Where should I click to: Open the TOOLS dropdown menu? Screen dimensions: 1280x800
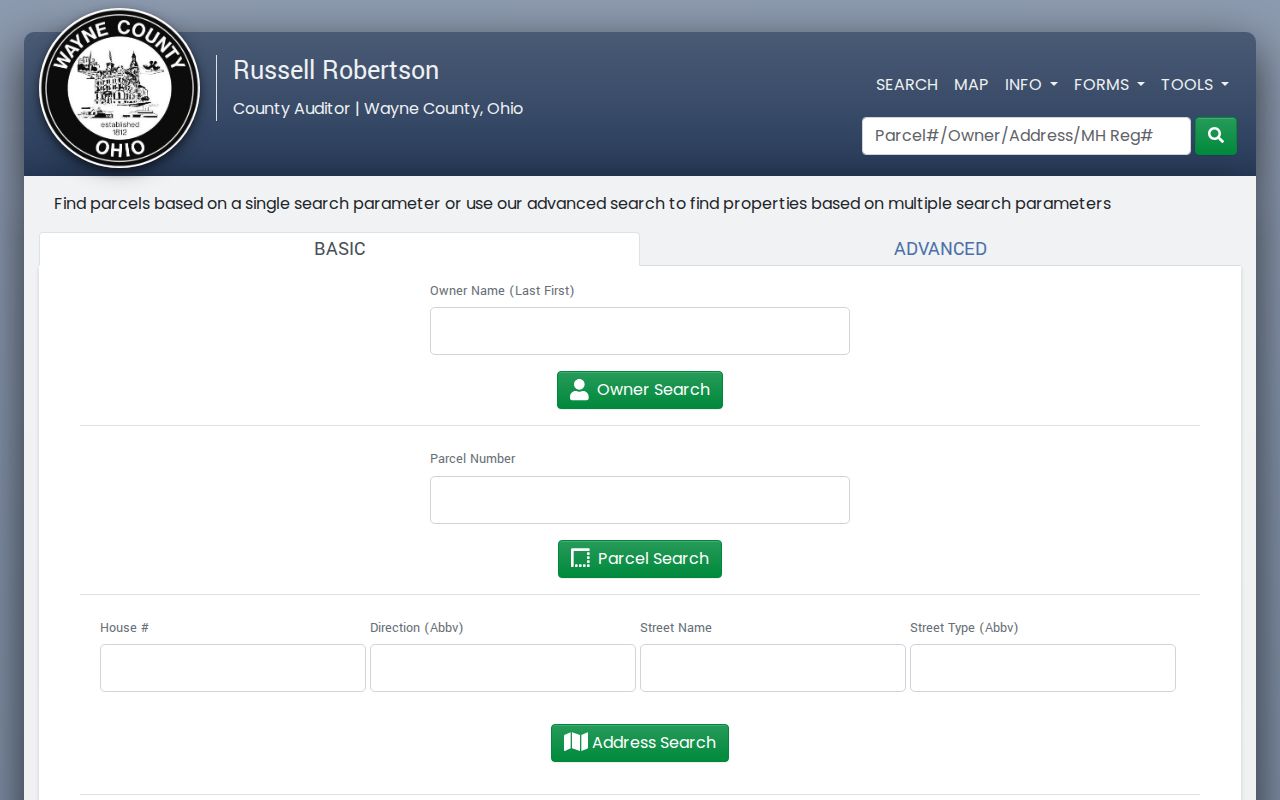(x=1195, y=85)
